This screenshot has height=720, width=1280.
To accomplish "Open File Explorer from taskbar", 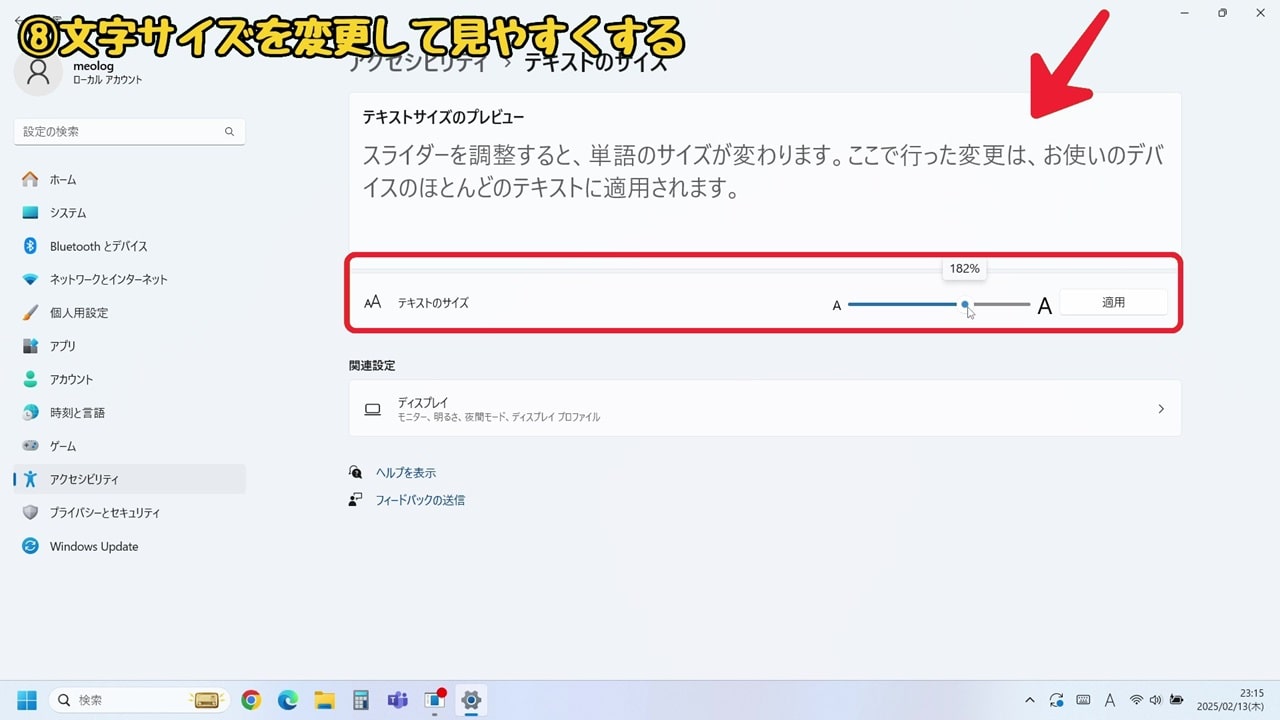I will click(x=324, y=700).
